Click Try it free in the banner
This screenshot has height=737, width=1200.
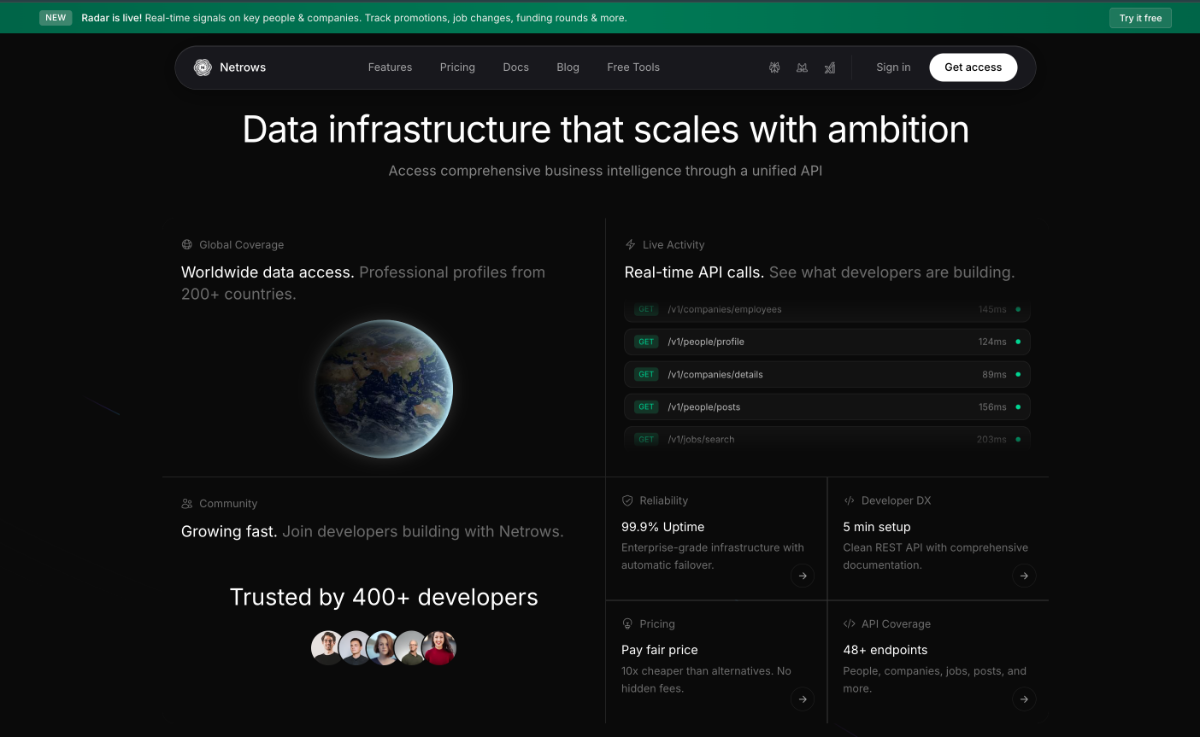[1140, 18]
